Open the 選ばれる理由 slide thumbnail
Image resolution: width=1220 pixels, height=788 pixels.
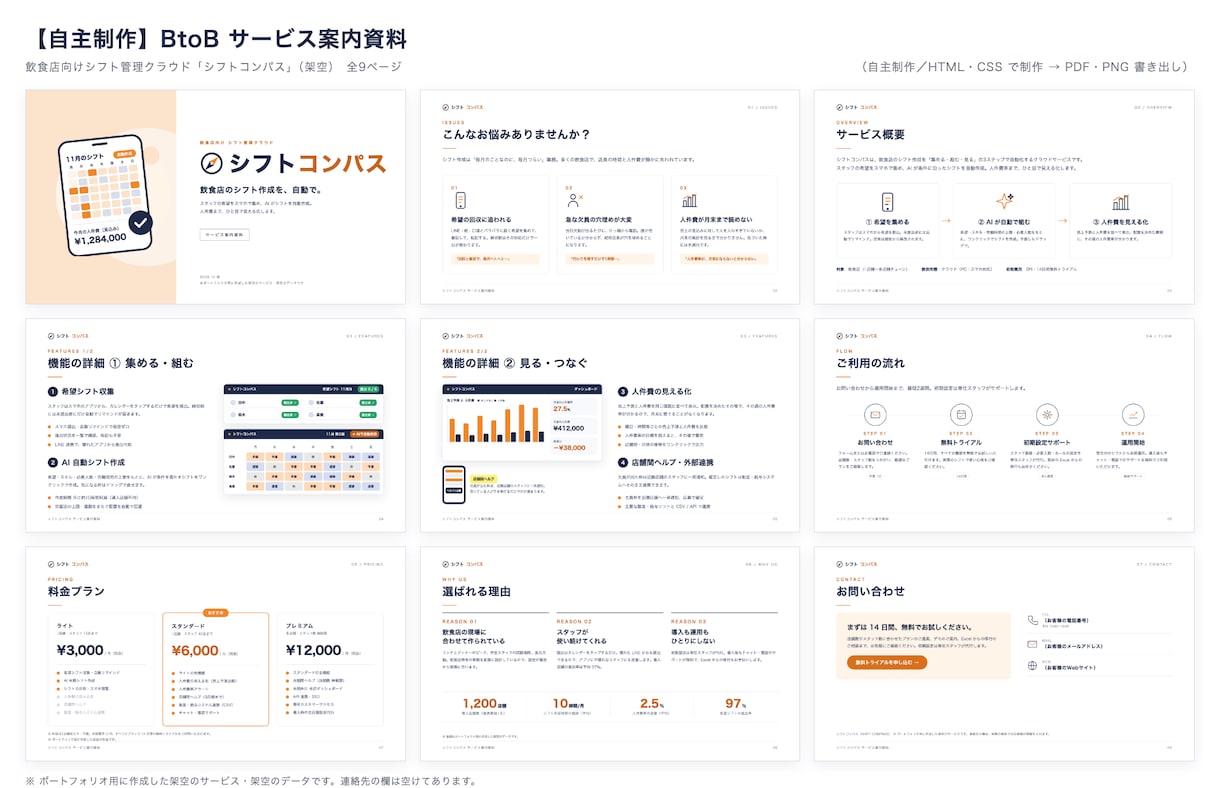click(x=610, y=653)
